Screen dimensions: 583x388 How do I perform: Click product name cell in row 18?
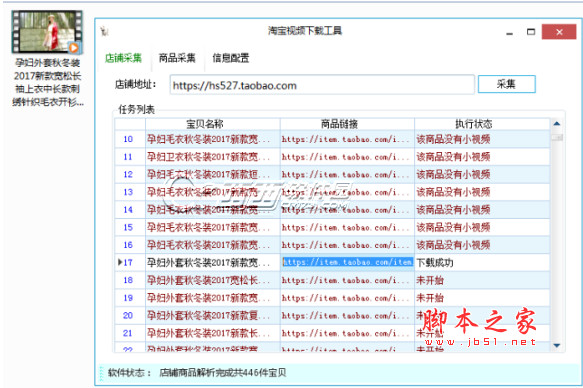(x=213, y=280)
